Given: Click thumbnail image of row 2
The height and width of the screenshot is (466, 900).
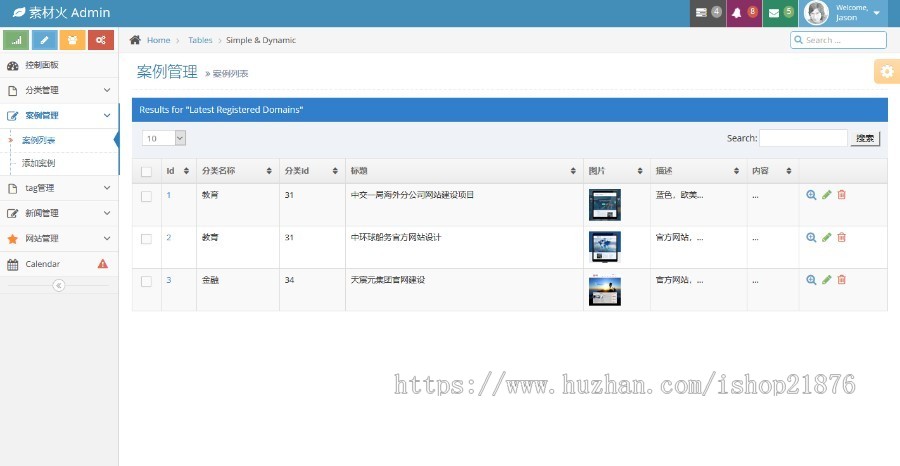Looking at the screenshot, I should coord(605,247).
